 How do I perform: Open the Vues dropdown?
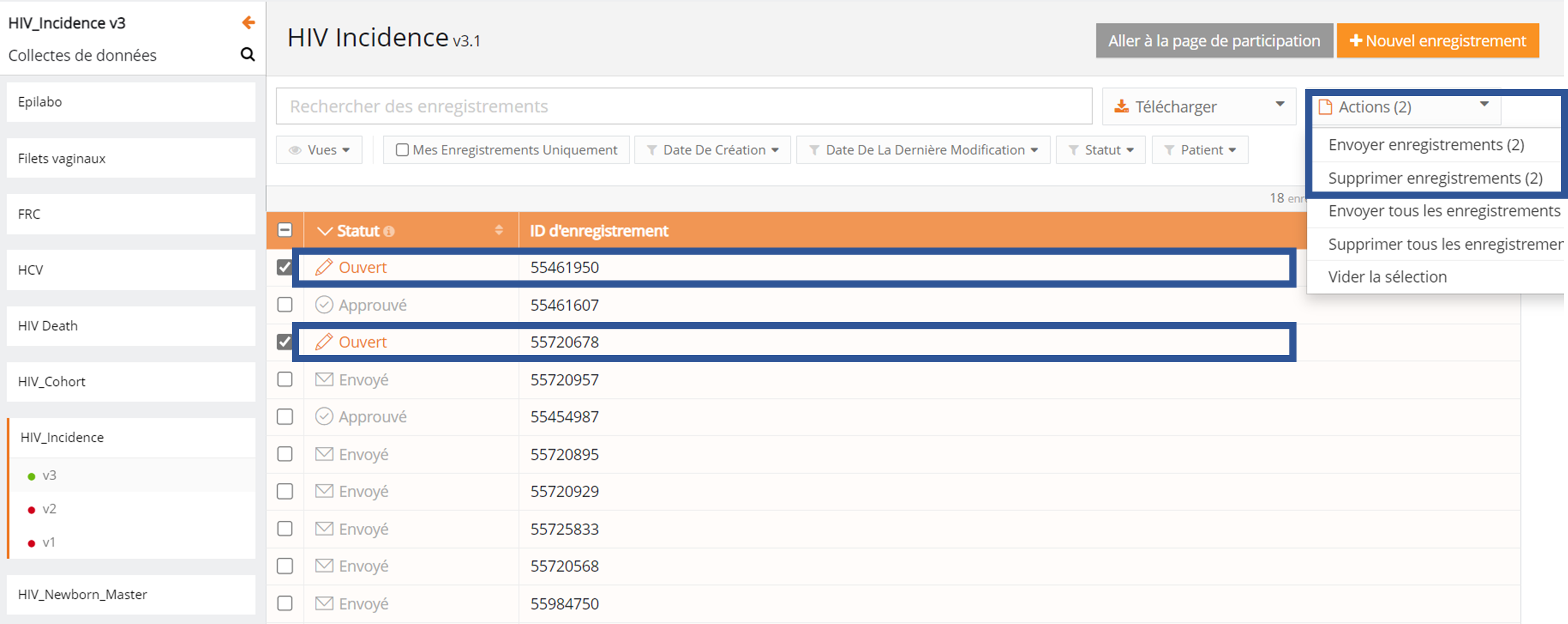point(319,150)
